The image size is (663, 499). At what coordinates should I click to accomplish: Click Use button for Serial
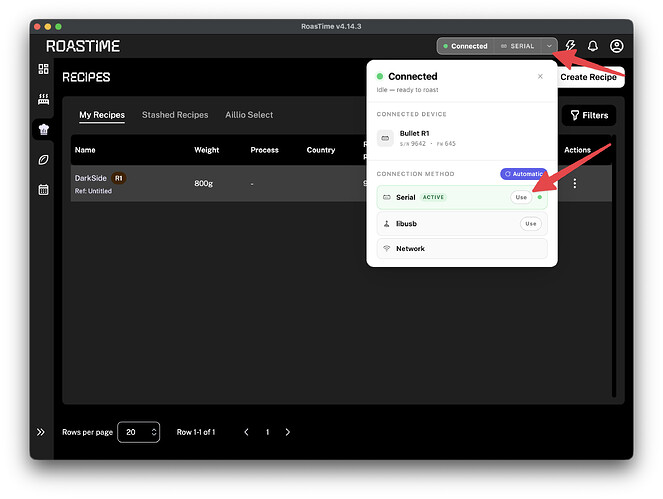point(521,197)
